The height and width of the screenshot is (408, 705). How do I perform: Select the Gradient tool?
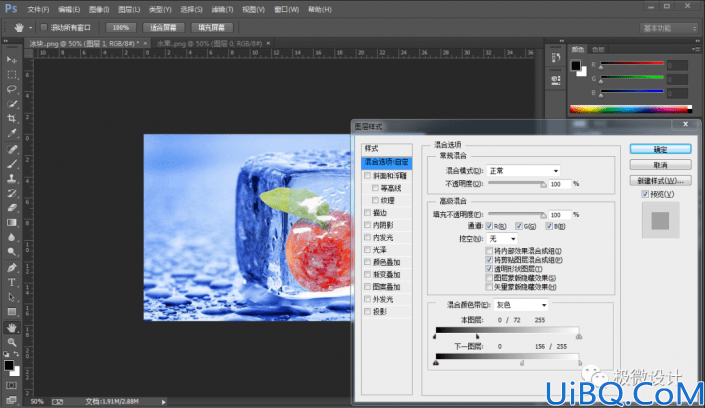pyautogui.click(x=12, y=223)
